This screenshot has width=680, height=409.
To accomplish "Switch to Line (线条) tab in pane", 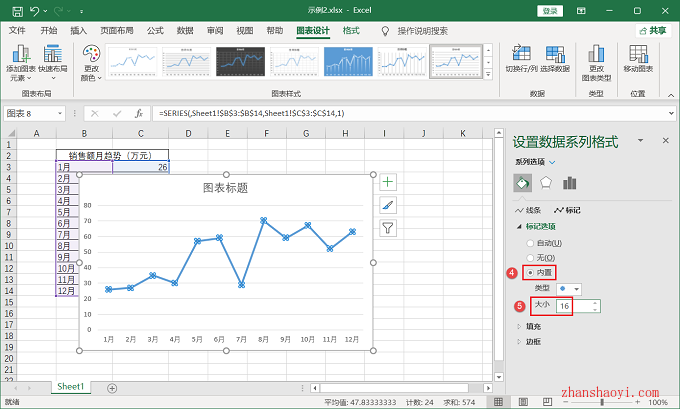I will coord(528,210).
